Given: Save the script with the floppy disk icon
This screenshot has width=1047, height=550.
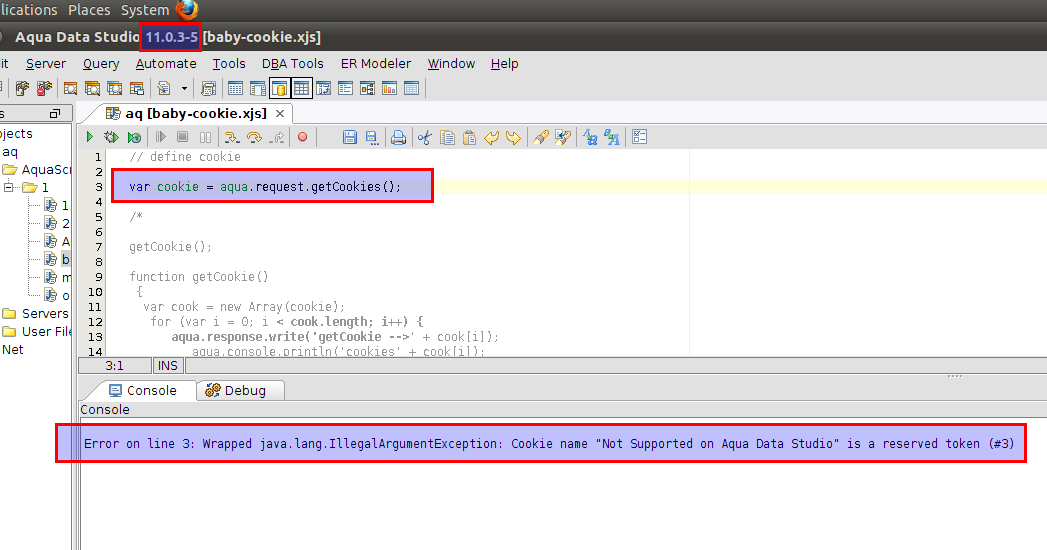Looking at the screenshot, I should coord(349,137).
